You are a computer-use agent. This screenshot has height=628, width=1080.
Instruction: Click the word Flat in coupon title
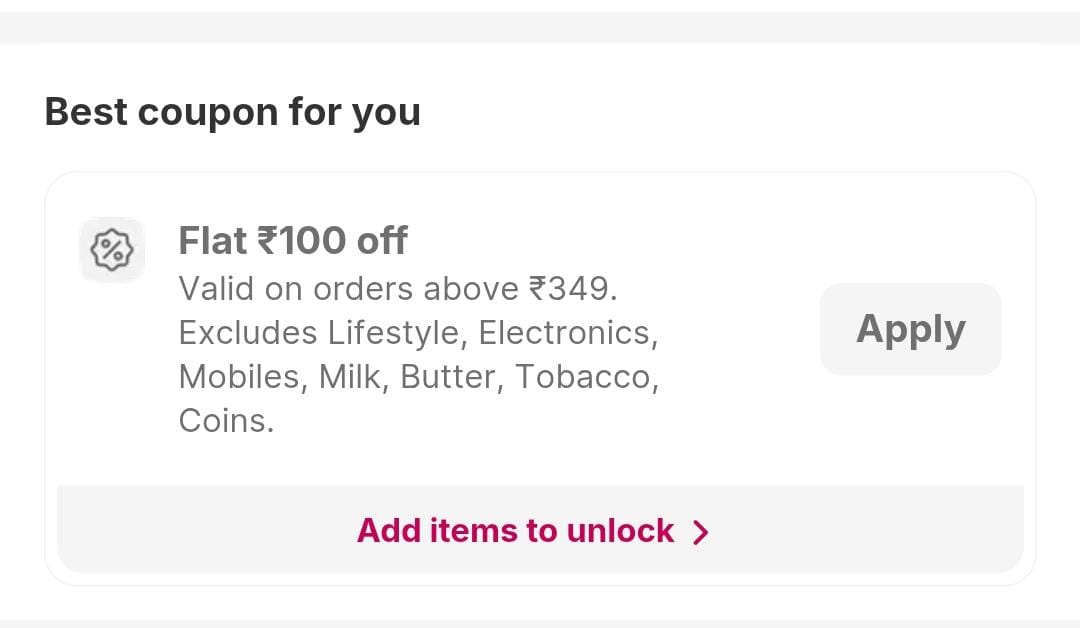pyautogui.click(x=212, y=241)
